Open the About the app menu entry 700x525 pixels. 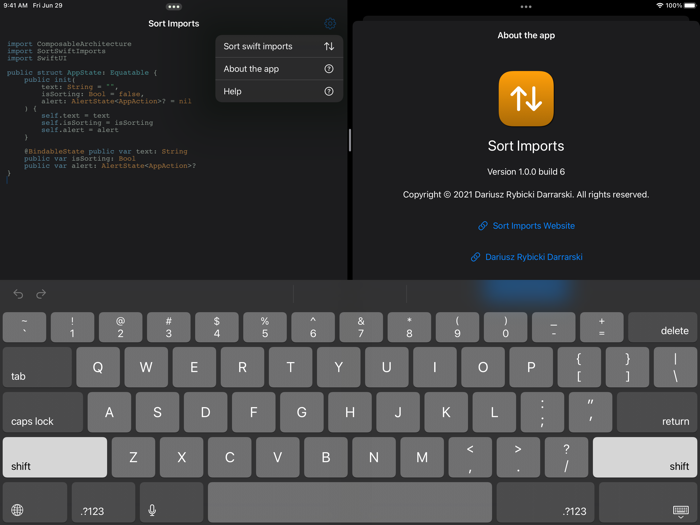coord(279,69)
